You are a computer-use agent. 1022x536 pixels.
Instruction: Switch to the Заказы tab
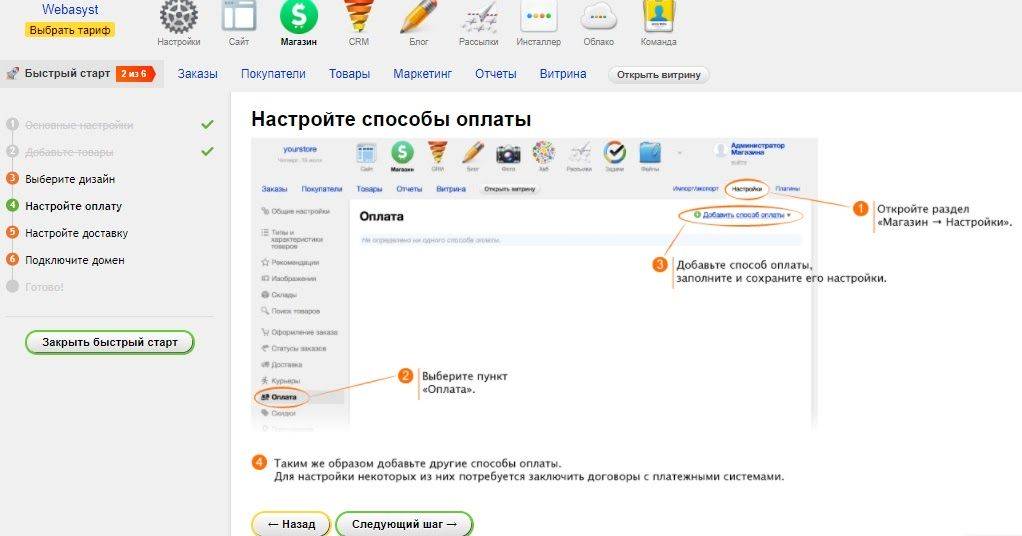click(197, 74)
